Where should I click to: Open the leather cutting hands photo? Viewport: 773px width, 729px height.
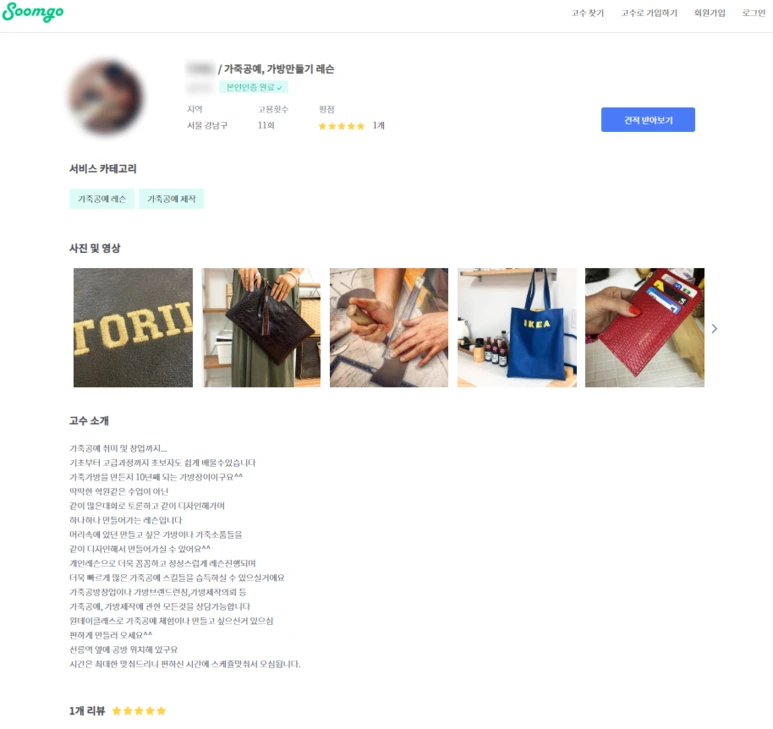[x=389, y=327]
